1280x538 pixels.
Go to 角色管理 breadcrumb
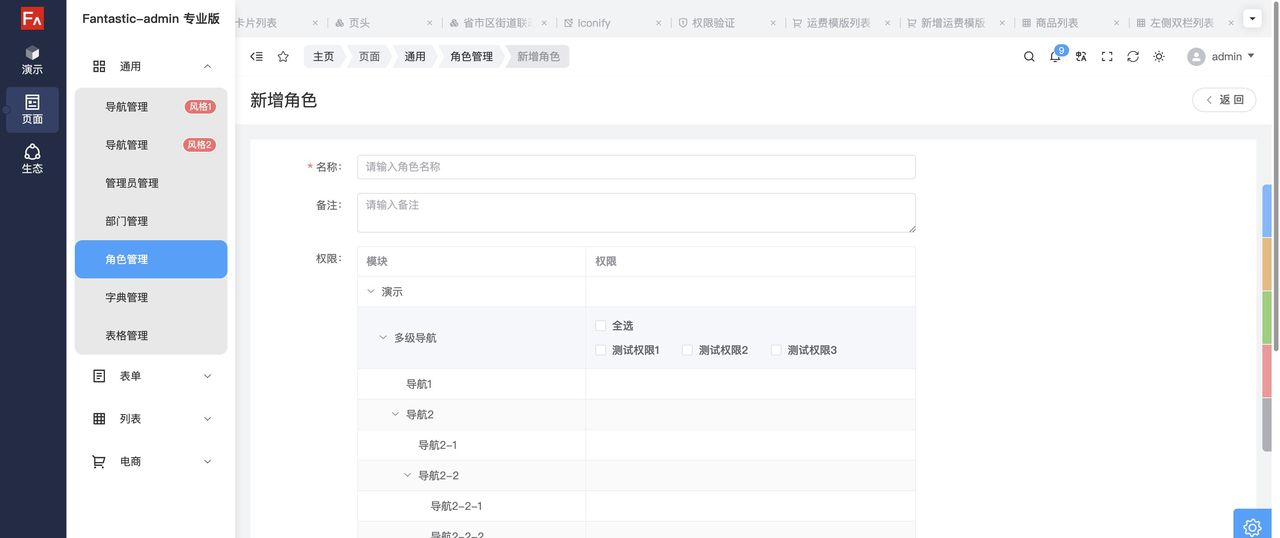tap(471, 57)
